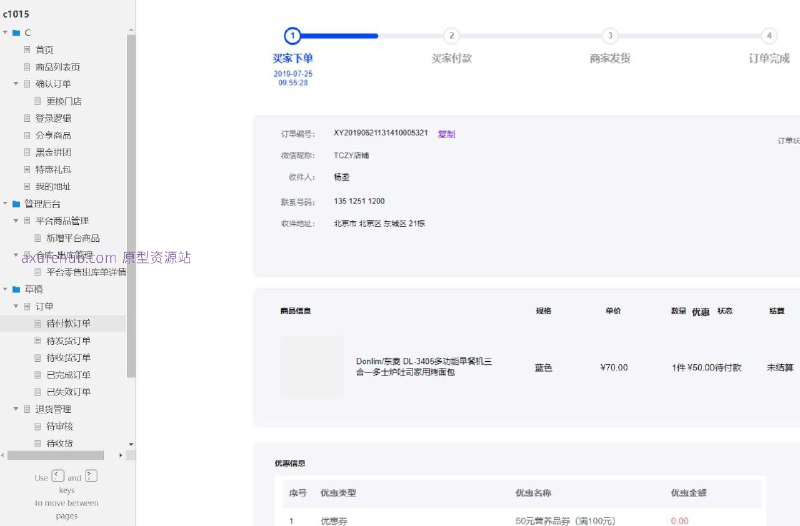
Task: Click step 1 circle 买家下单
Action: point(292,36)
